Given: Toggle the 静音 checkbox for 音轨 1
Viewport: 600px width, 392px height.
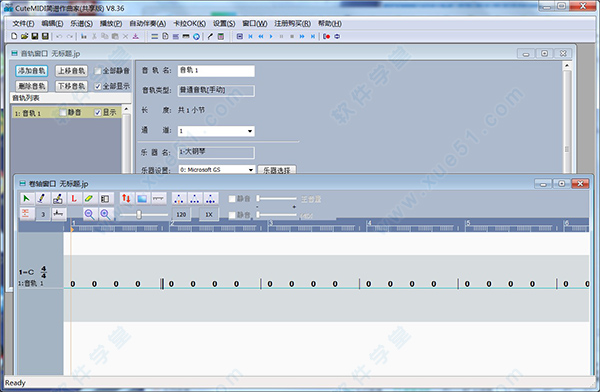Looking at the screenshot, I should click(x=63, y=113).
